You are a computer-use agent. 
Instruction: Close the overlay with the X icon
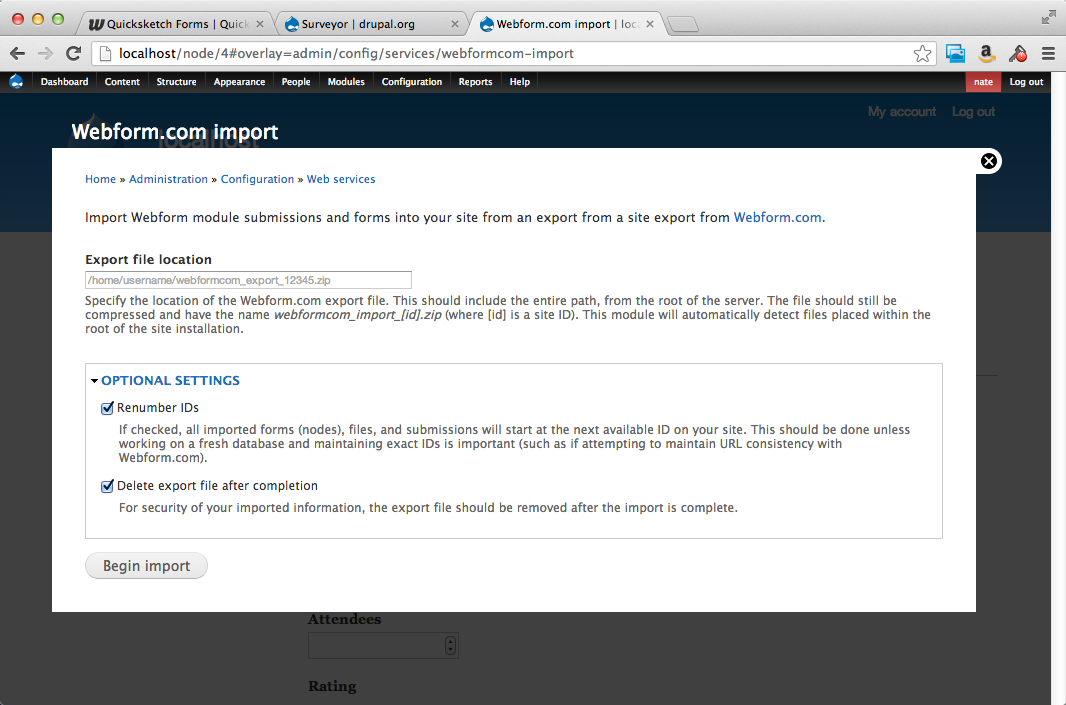(988, 161)
